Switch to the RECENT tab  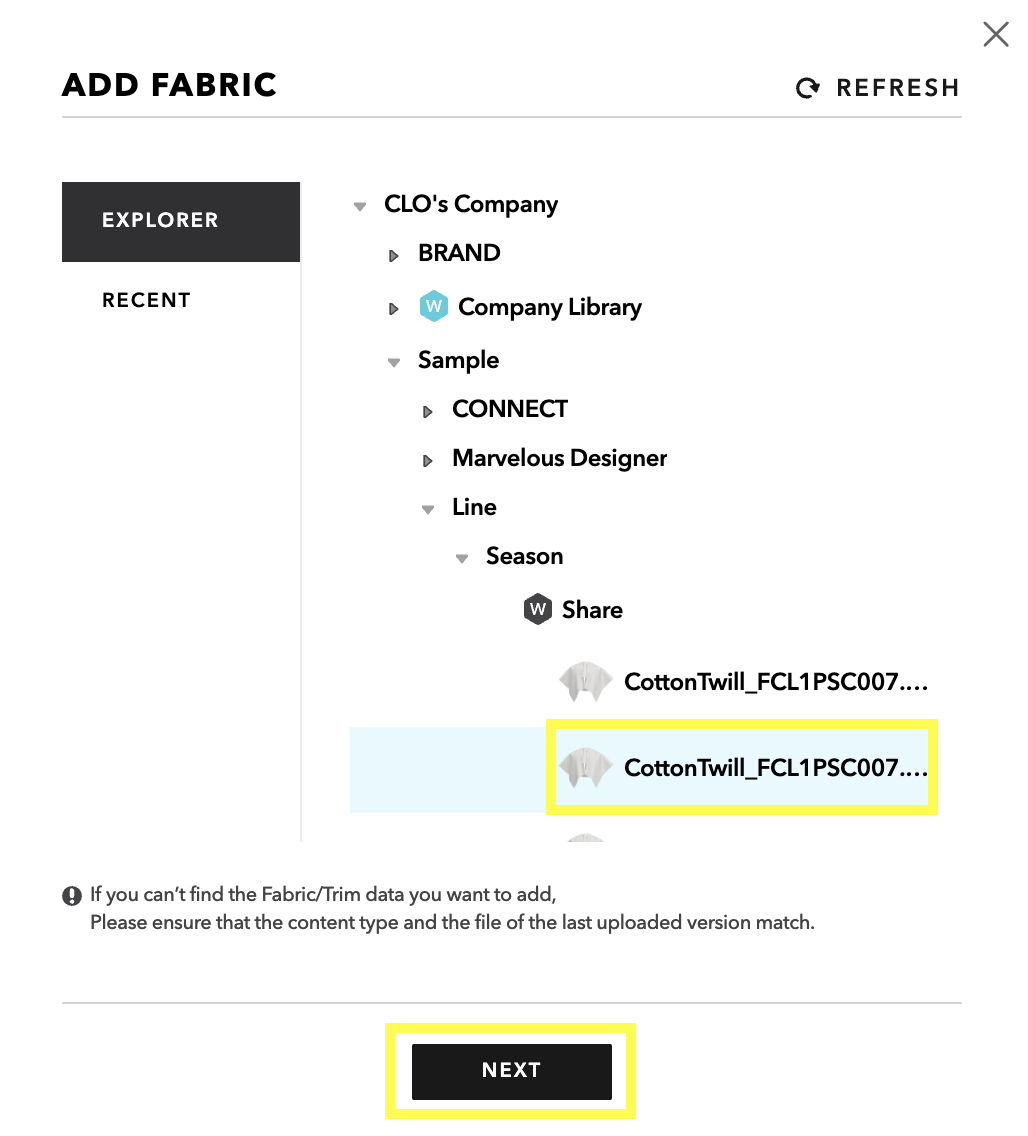click(146, 300)
